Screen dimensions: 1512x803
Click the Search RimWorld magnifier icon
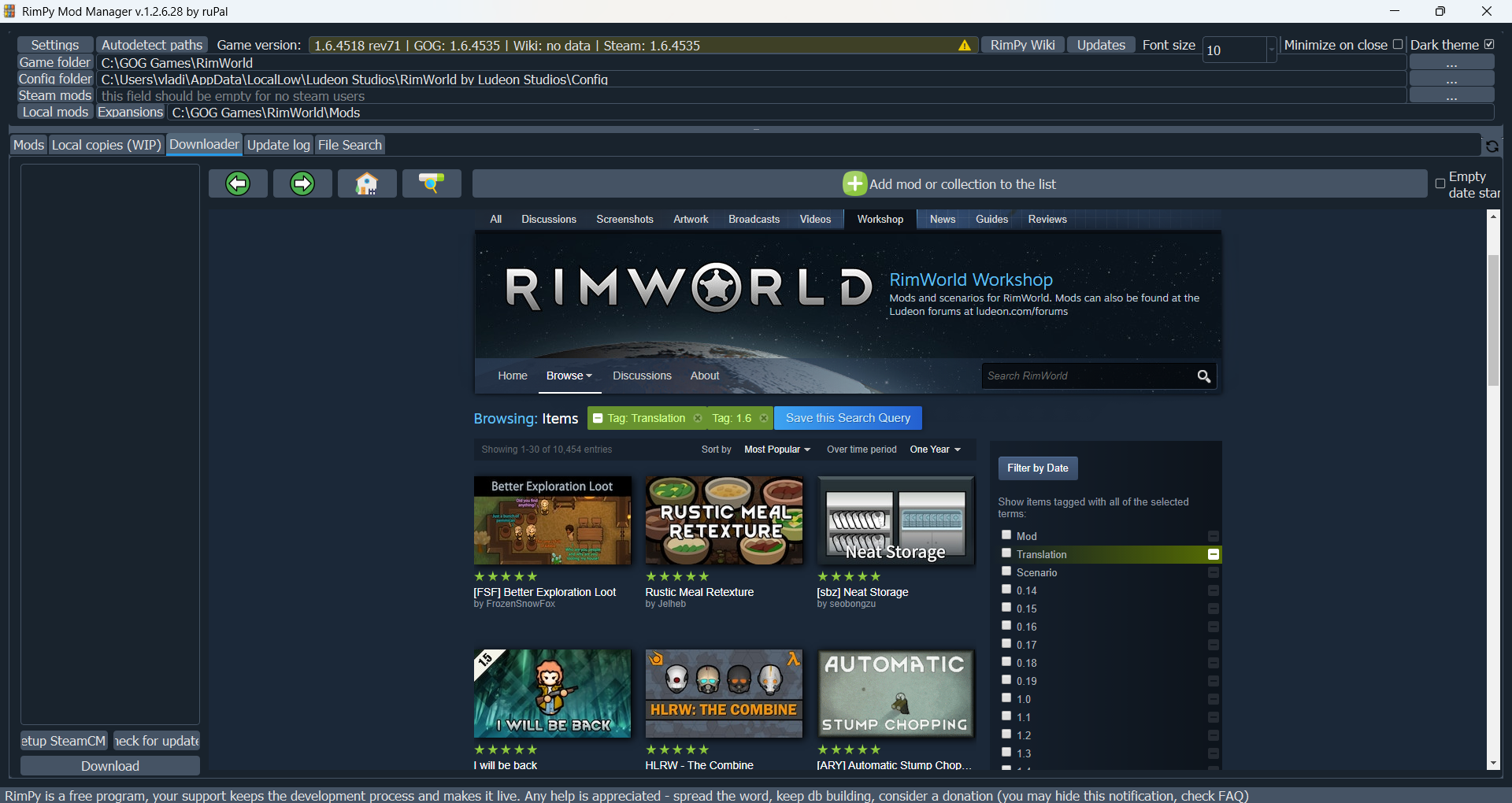[x=1204, y=376]
